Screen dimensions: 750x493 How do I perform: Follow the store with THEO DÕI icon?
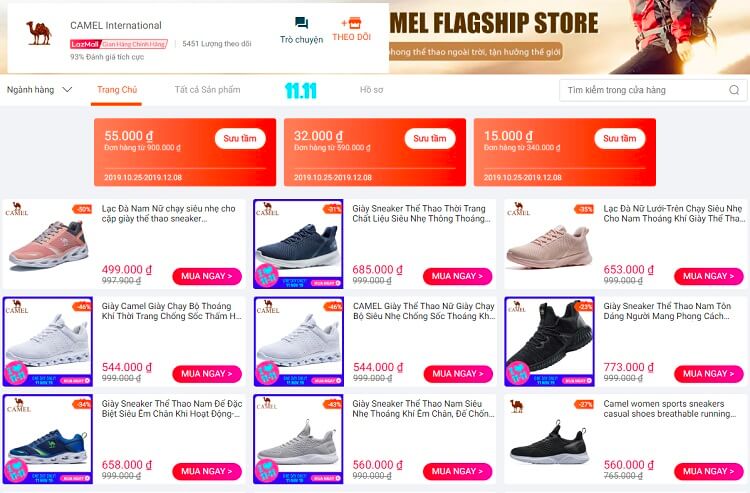tap(352, 23)
